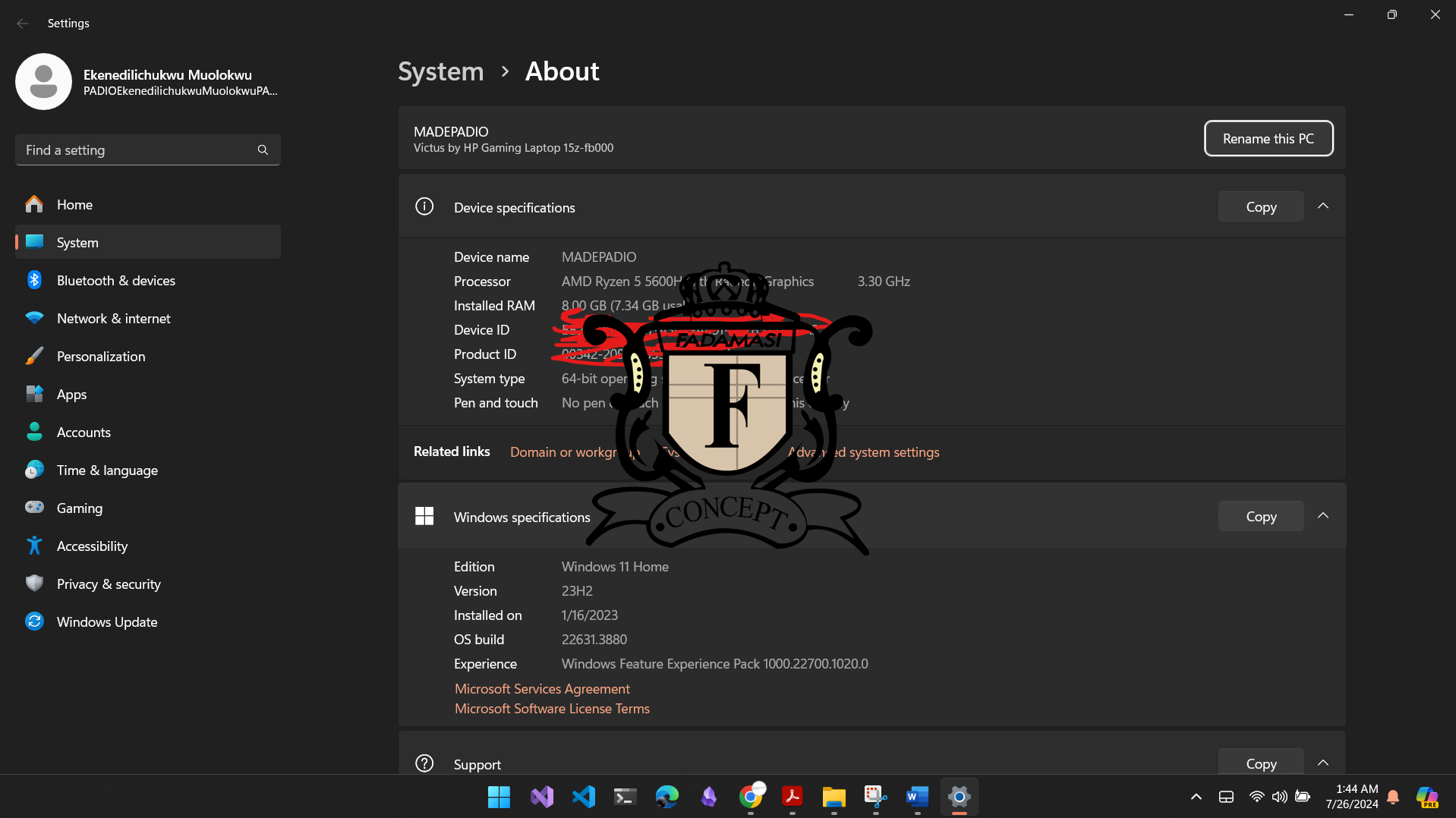This screenshot has width=1456, height=818.
Task: Copy the device specifications
Action: coord(1261,207)
